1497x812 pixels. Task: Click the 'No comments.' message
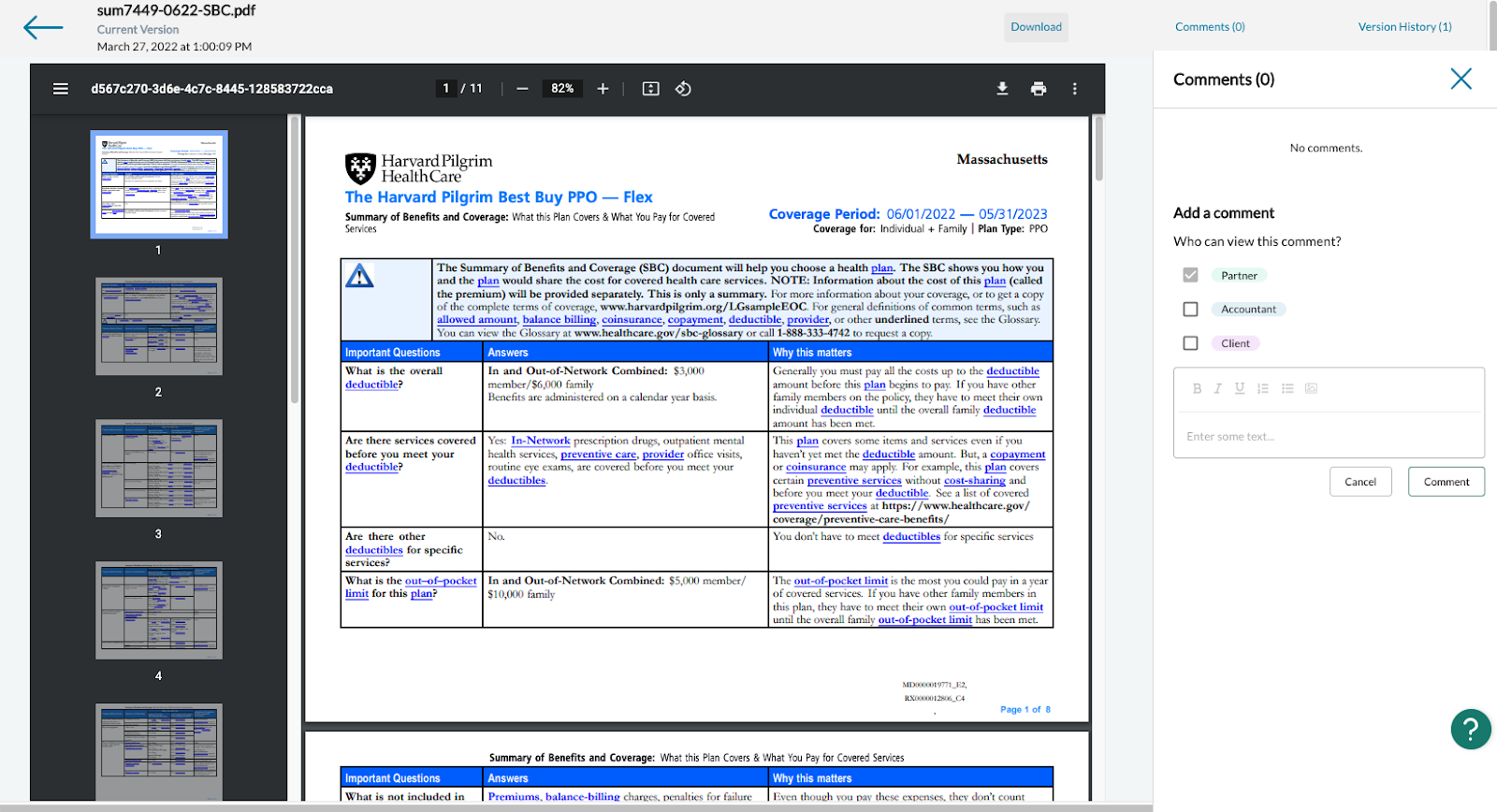1326,148
